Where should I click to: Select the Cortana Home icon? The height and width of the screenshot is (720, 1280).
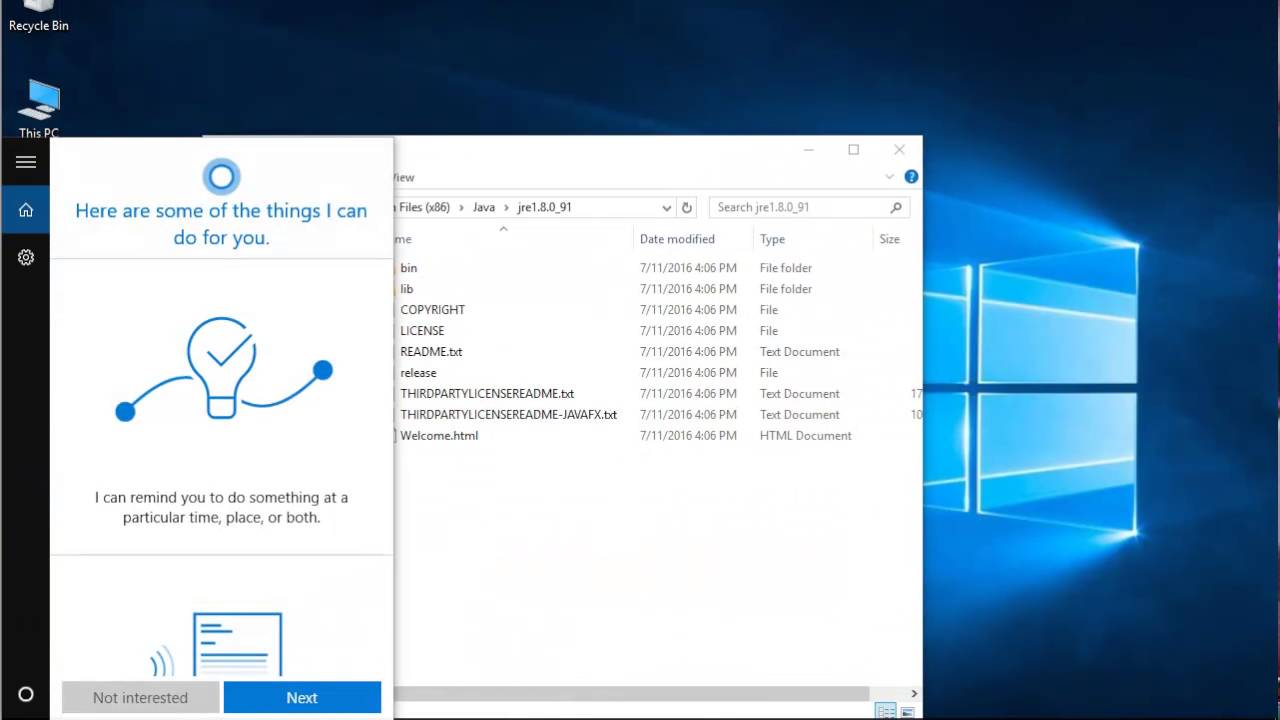(x=26, y=210)
